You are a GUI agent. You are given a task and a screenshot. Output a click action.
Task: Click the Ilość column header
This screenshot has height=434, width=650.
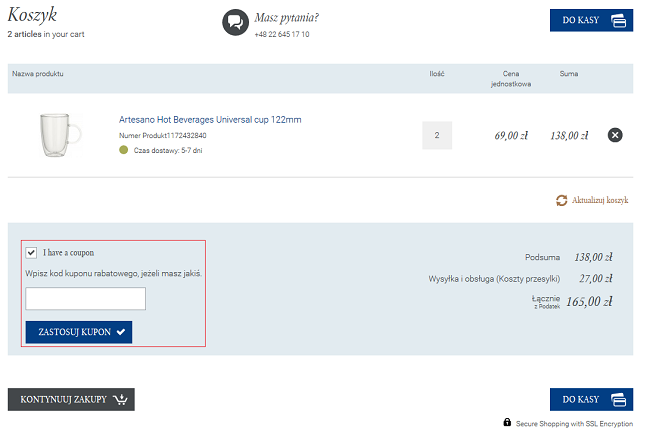pos(436,74)
